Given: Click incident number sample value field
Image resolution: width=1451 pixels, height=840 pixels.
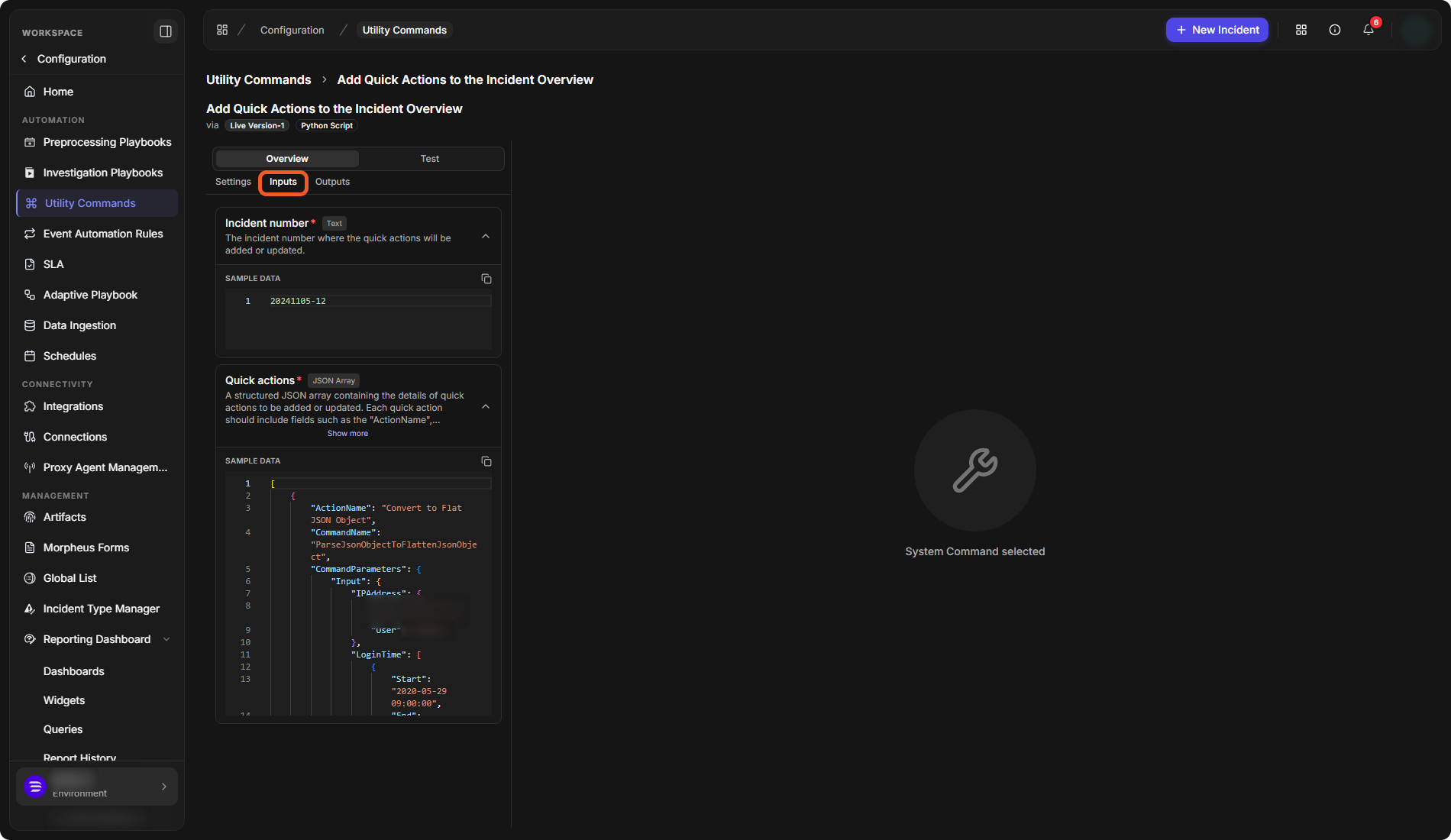Looking at the screenshot, I should pos(379,301).
